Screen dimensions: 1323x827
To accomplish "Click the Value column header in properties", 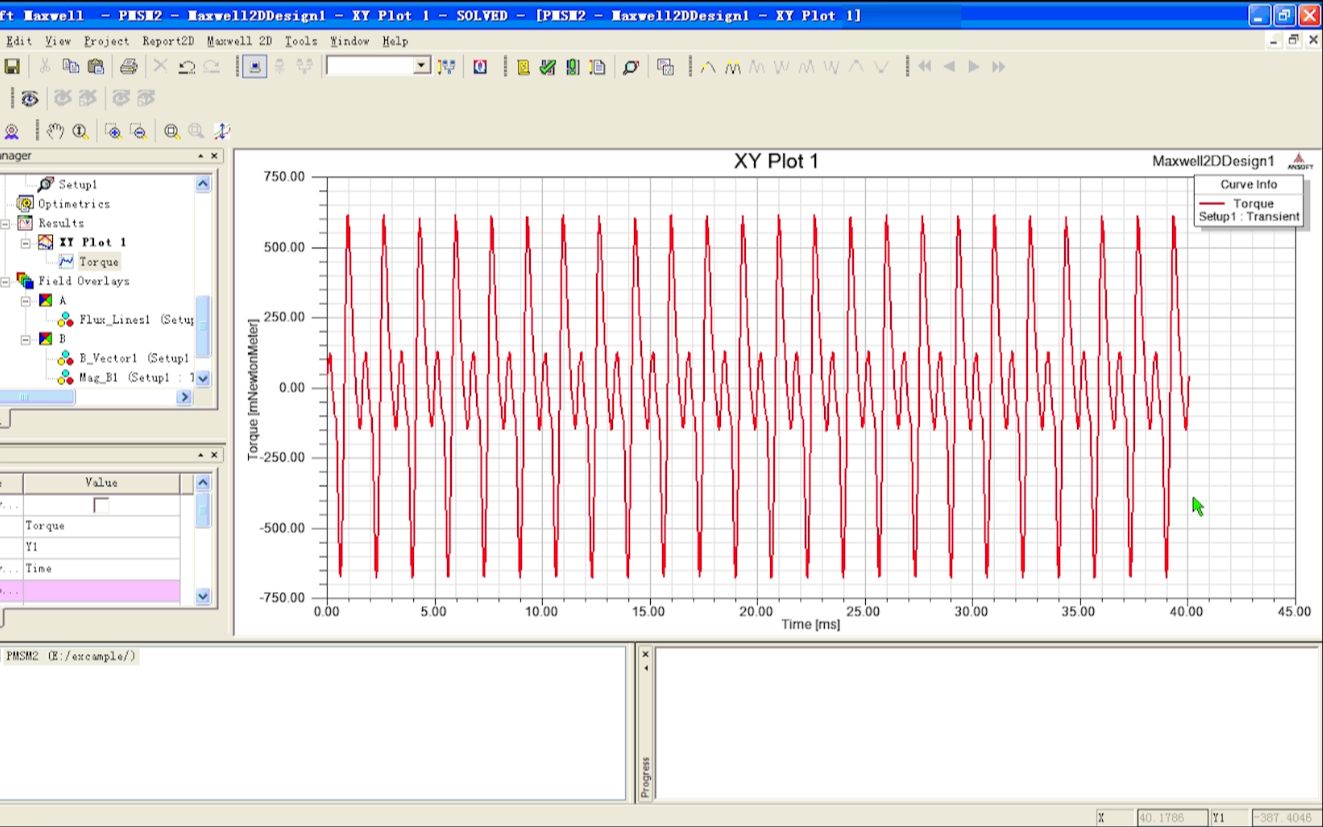I will pyautogui.click(x=101, y=483).
